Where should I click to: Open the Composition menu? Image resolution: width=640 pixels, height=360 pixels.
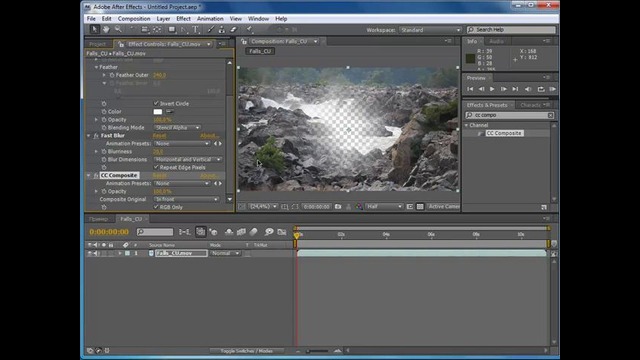point(134,19)
